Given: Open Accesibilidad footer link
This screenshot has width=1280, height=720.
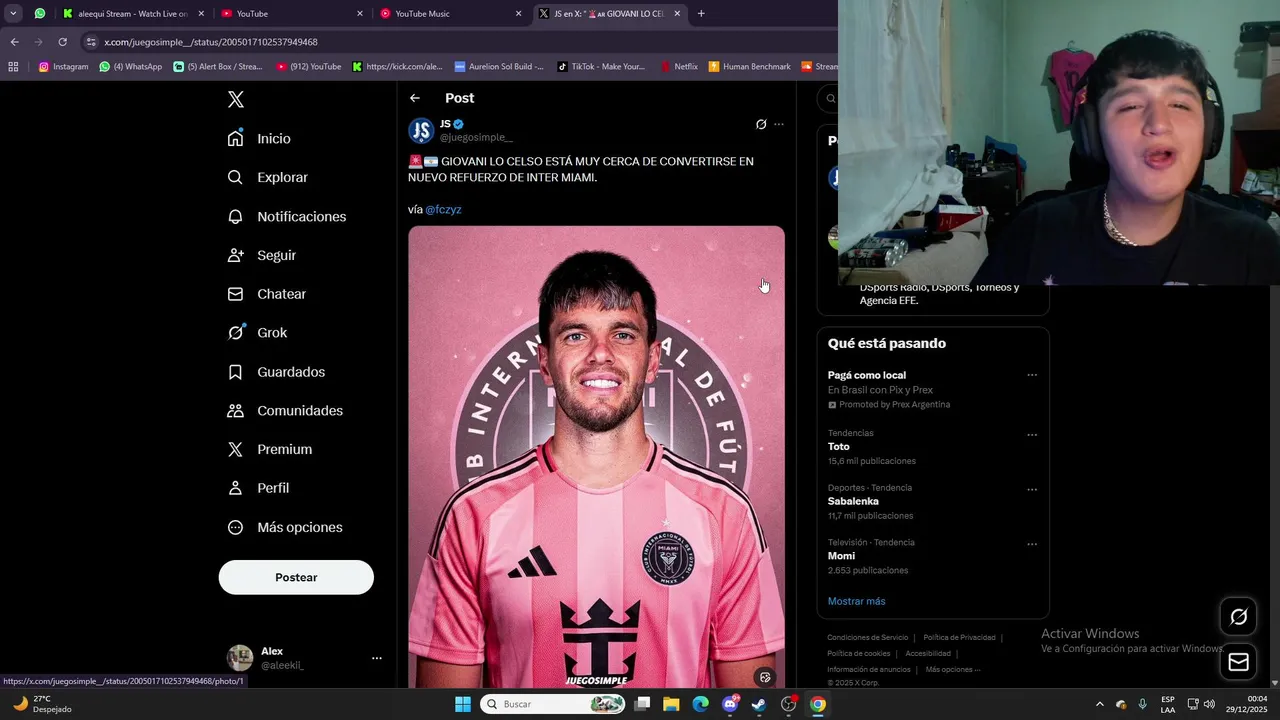Looking at the screenshot, I should point(928,653).
